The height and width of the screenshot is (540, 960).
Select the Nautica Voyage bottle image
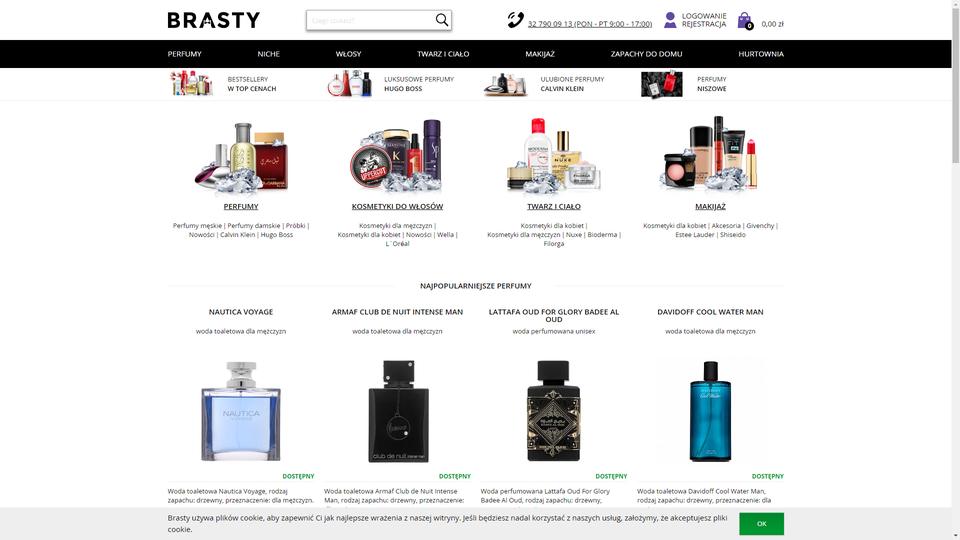pos(241,411)
